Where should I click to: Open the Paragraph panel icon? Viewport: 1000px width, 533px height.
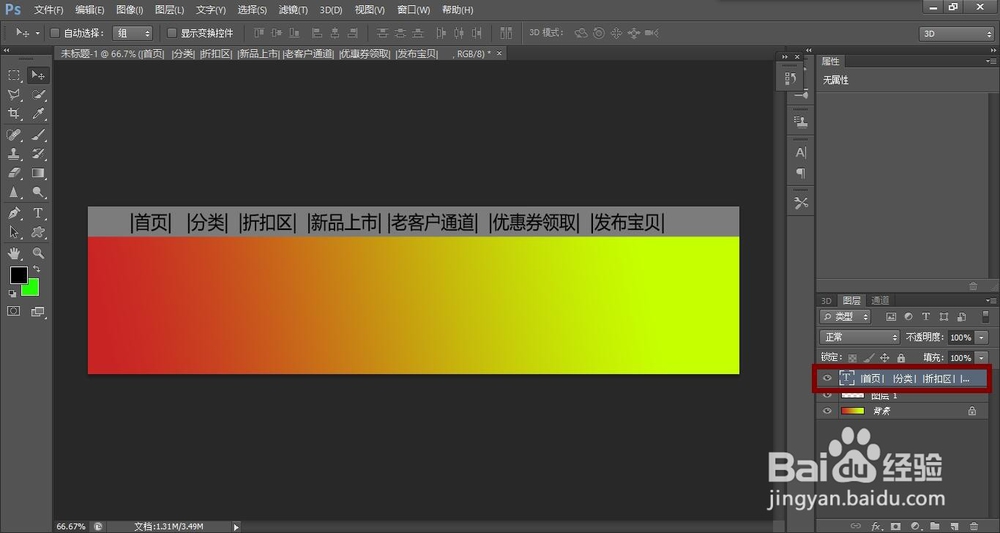click(801, 173)
